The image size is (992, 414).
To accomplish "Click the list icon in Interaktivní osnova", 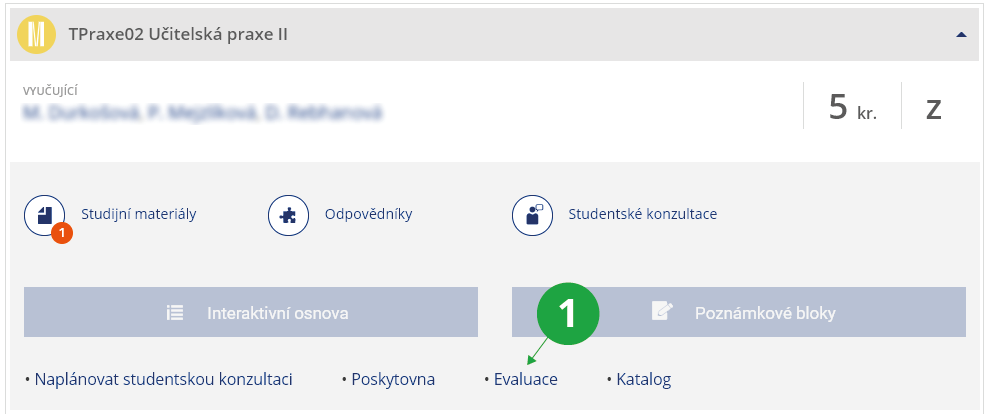I will coord(175,313).
